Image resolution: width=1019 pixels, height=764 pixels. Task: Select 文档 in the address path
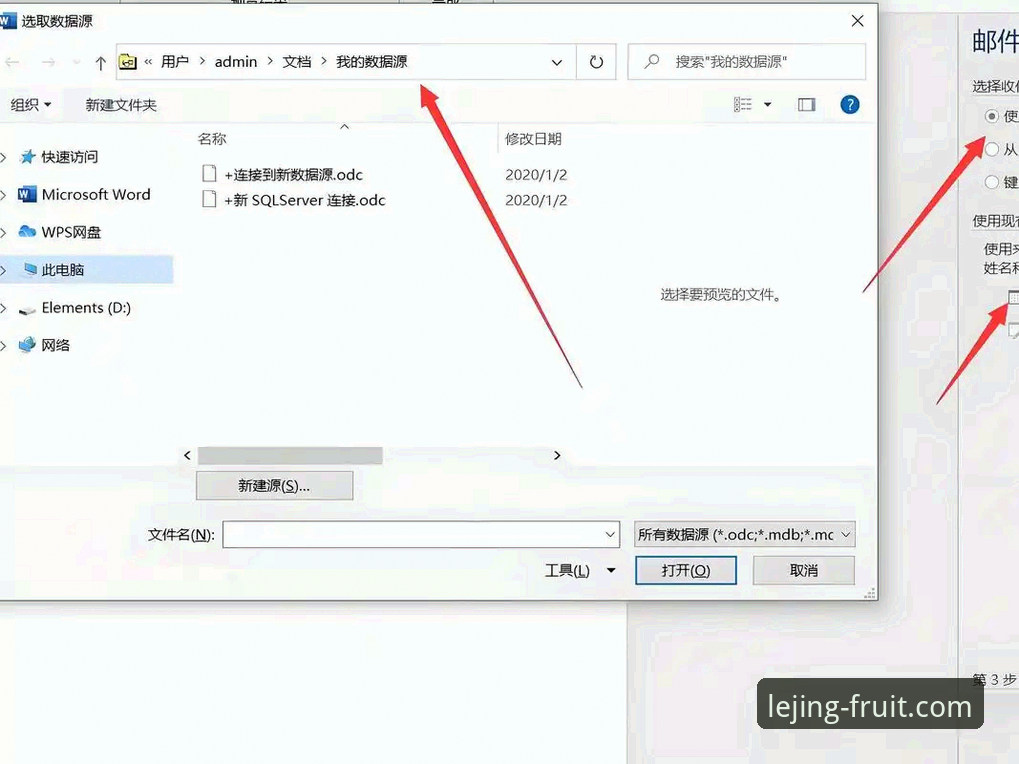[296, 62]
